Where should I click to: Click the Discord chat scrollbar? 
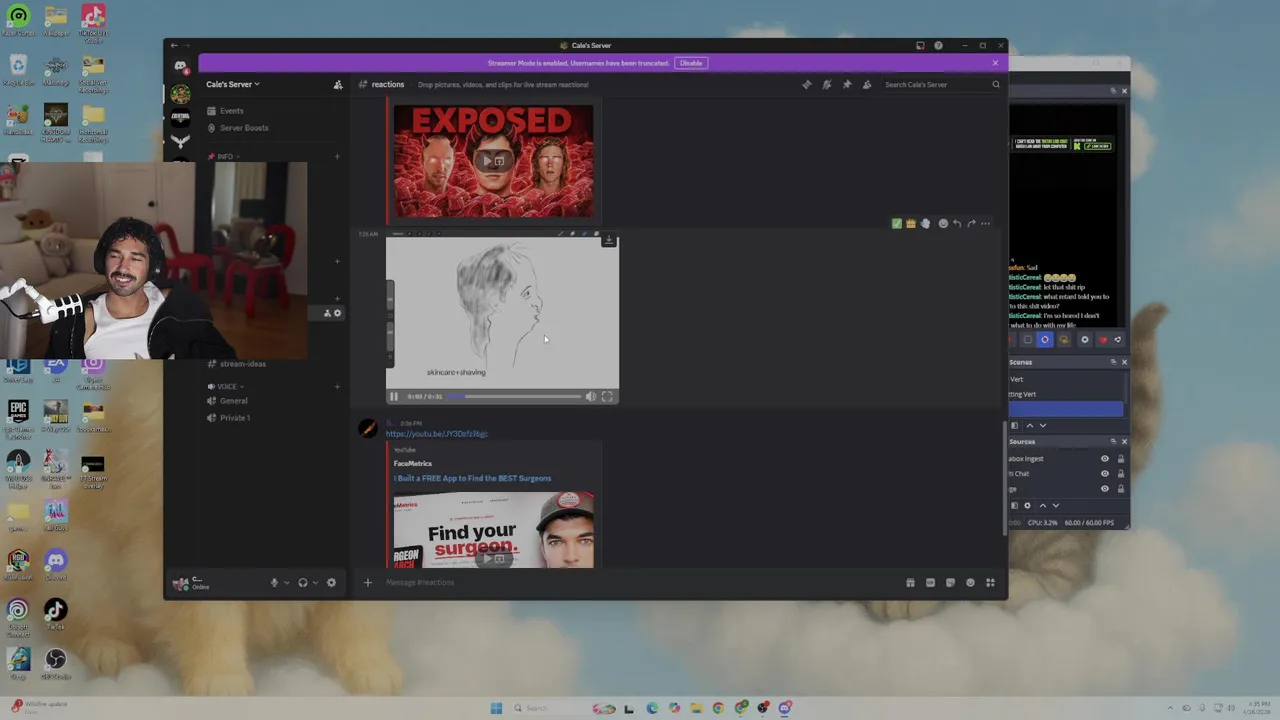pyautogui.click(x=1004, y=480)
